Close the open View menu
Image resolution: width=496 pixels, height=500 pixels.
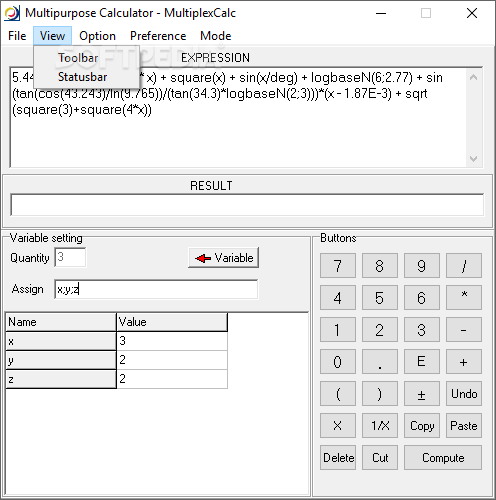52,36
